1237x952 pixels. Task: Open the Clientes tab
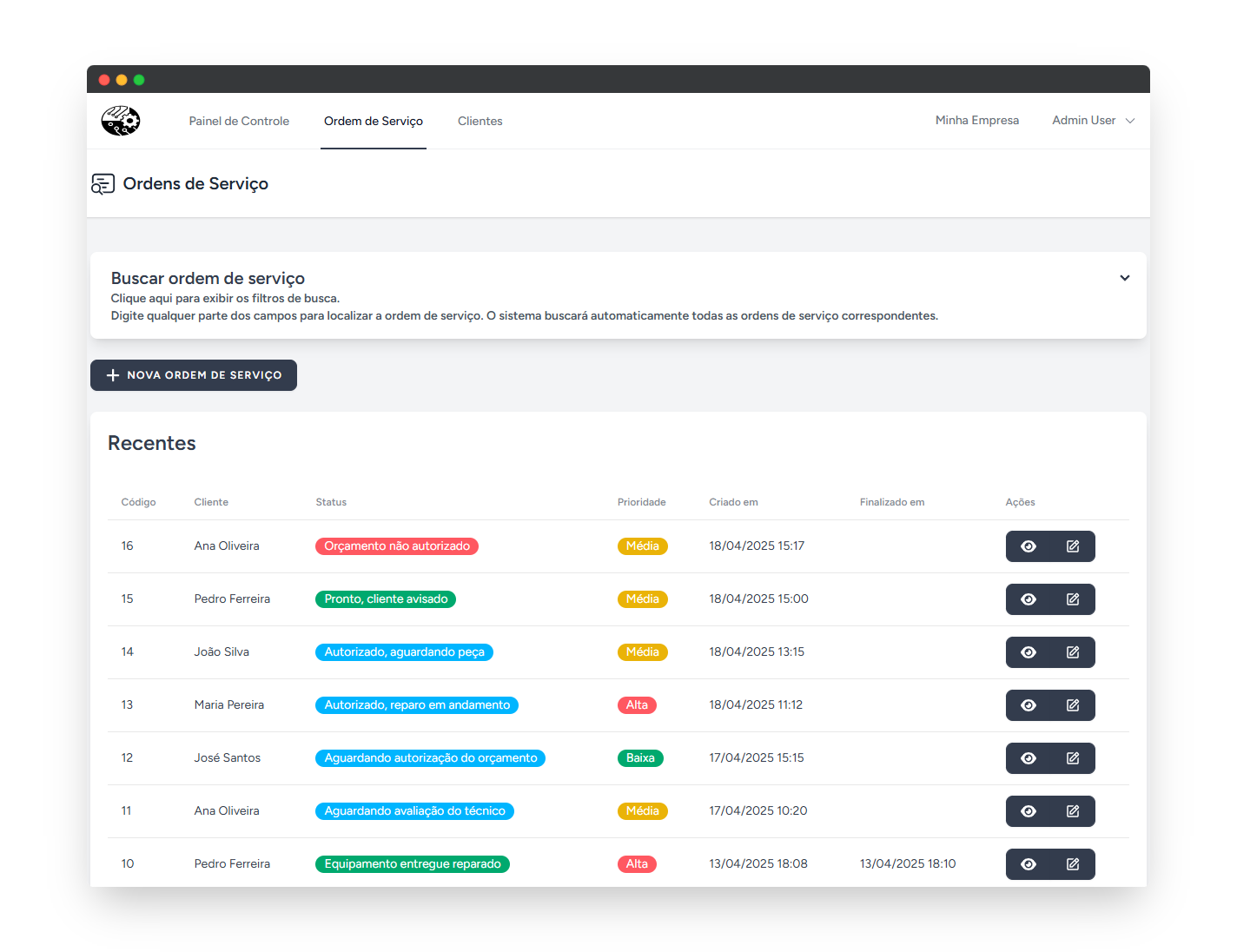[x=480, y=121]
